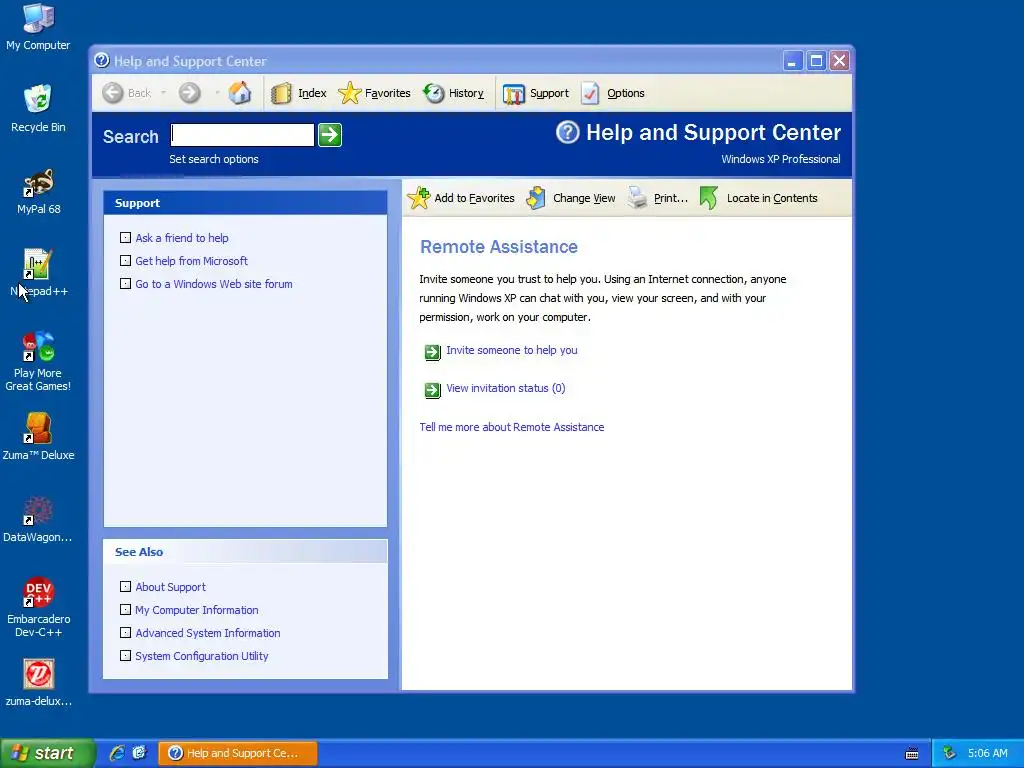Open Favorites star in toolbar
Screen dimensions: 1024x768
click(349, 93)
